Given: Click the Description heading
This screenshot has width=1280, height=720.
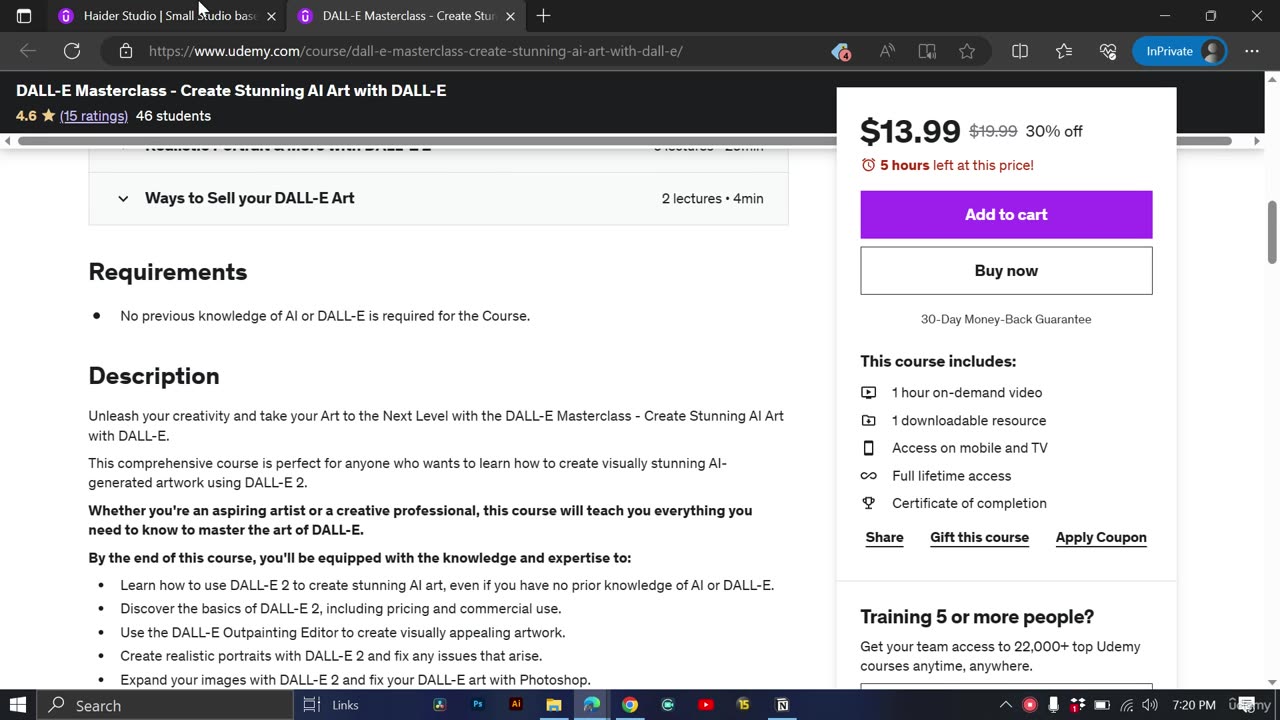Looking at the screenshot, I should click(154, 376).
